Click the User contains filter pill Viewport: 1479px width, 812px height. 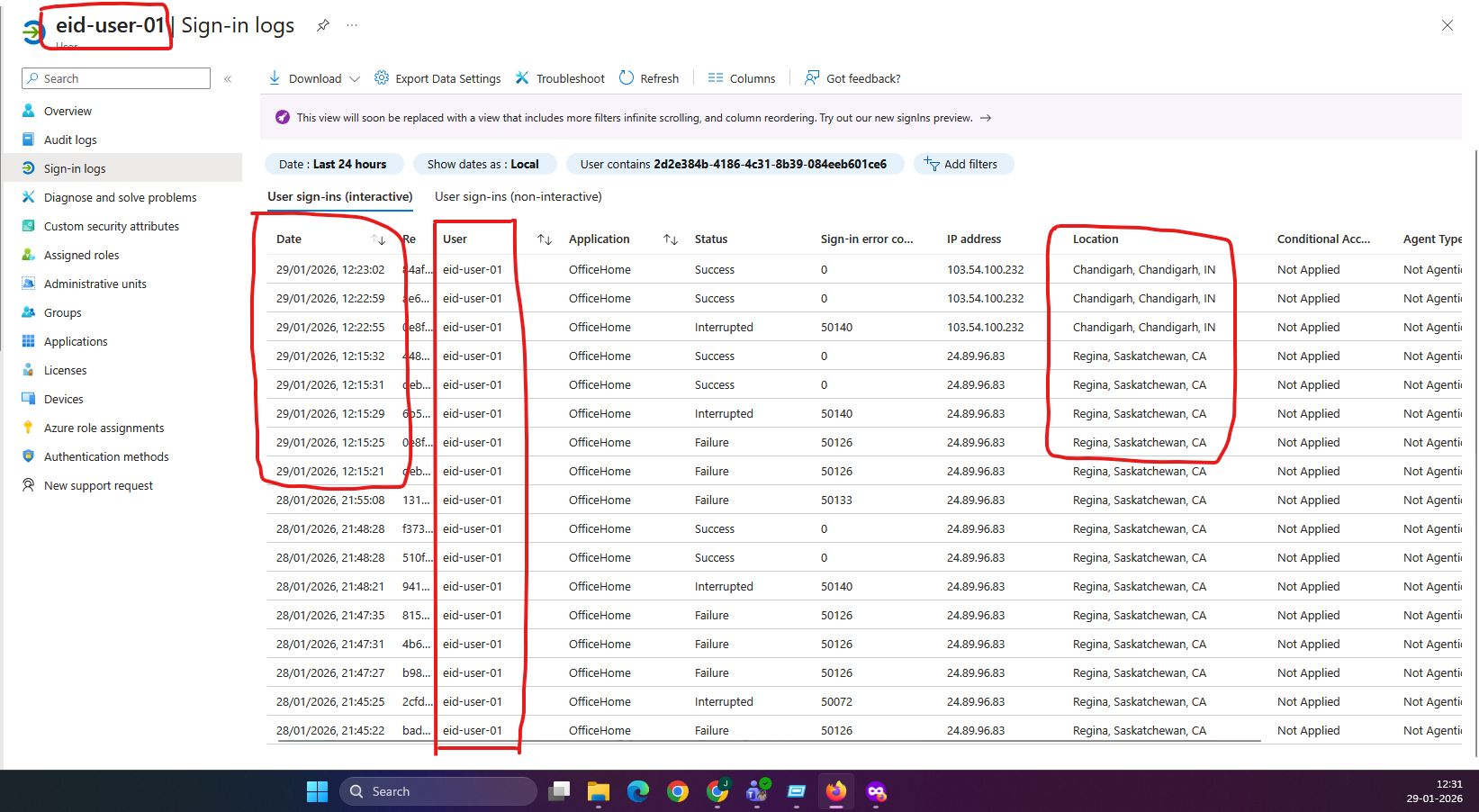pos(733,164)
